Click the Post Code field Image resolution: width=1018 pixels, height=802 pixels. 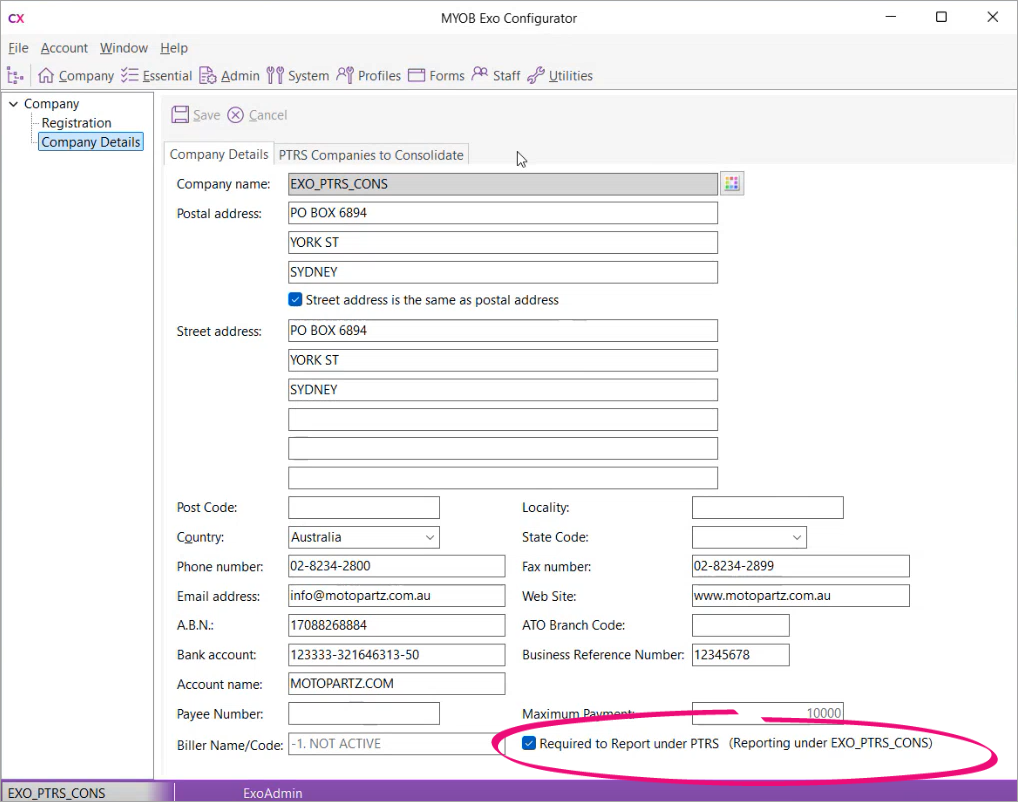pyautogui.click(x=364, y=508)
